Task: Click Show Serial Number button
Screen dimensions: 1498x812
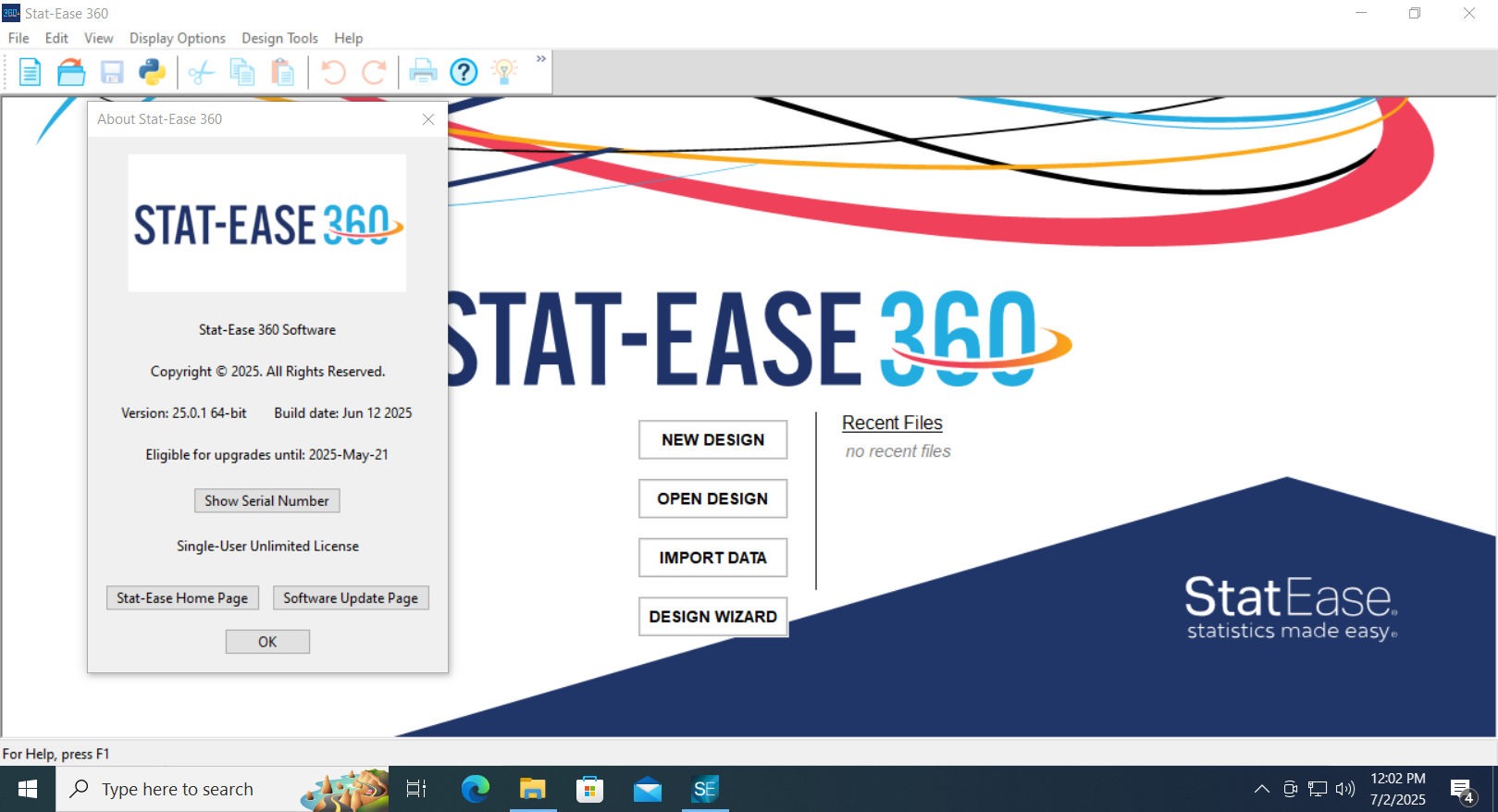Action: click(x=266, y=500)
